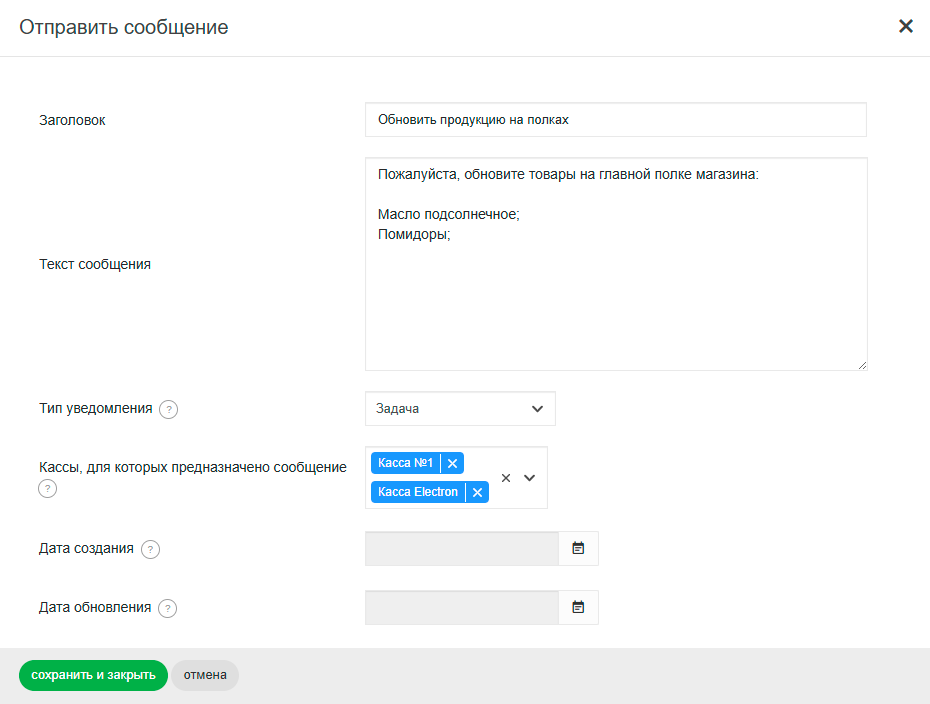Click the Дата обновления date field
This screenshot has width=930, height=704.
pos(462,607)
